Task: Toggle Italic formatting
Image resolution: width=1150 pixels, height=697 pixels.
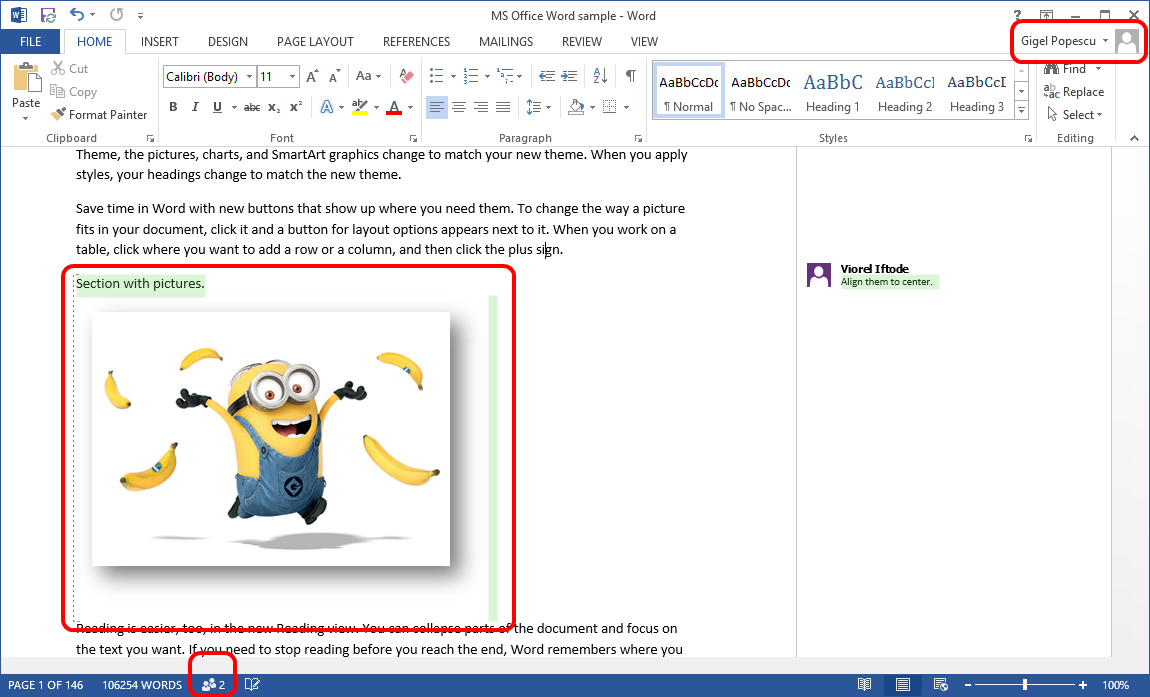Action: 195,107
